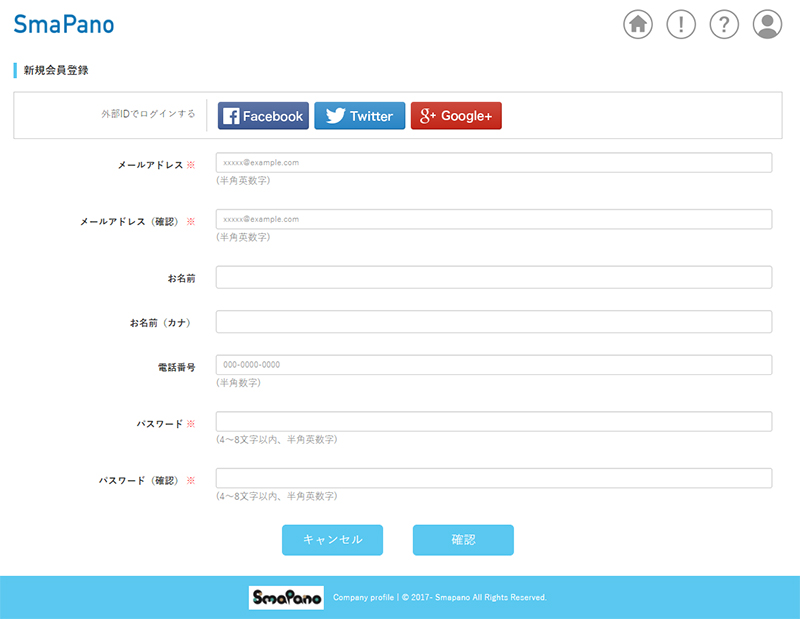
Task: Click the 新規会員登録 page heading
Action: point(57,71)
